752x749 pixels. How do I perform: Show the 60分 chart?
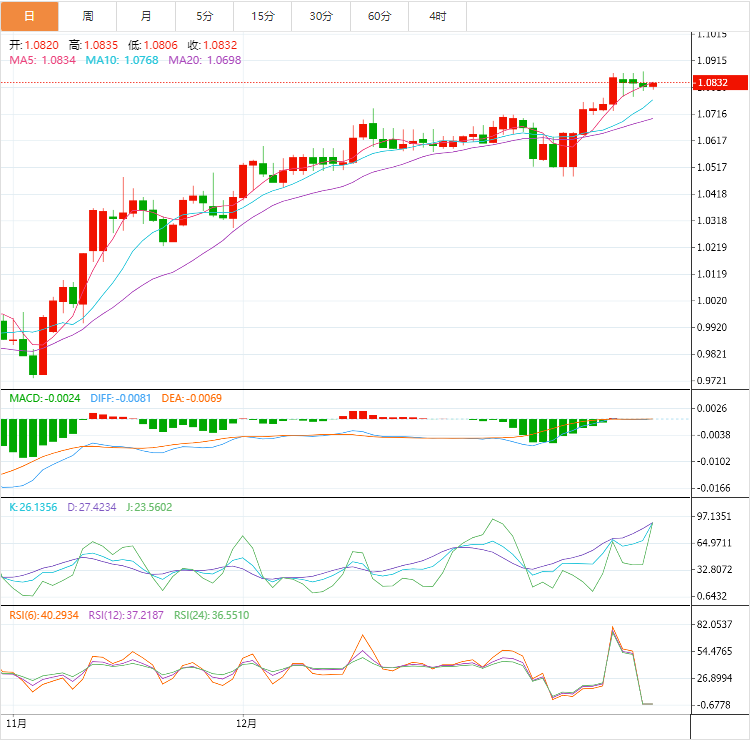point(379,16)
